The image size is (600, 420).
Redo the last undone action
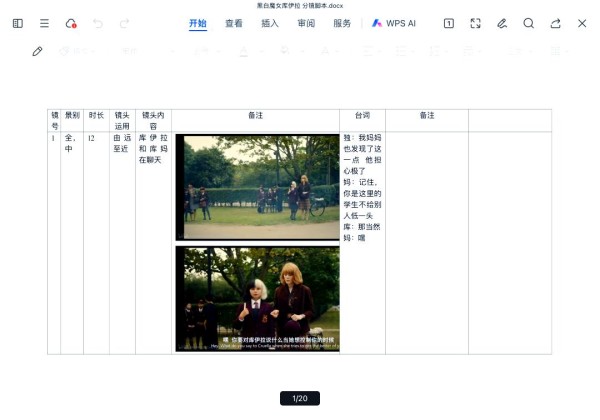[124, 23]
